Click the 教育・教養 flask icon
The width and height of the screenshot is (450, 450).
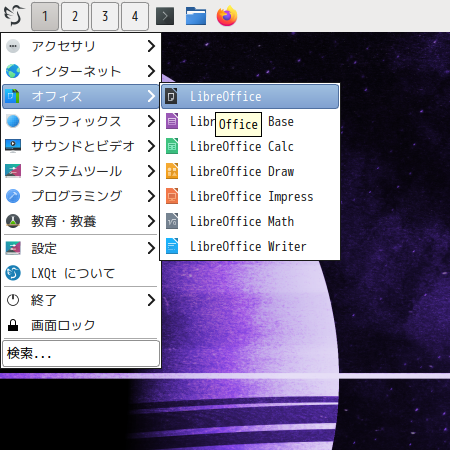tap(13, 221)
